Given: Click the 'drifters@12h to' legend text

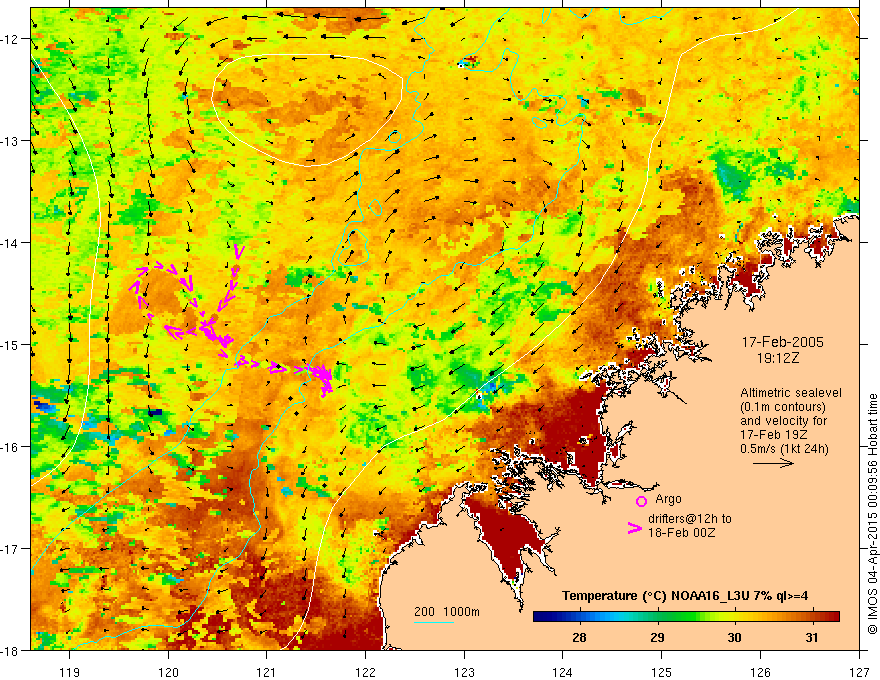Looking at the screenshot, I should [690, 519].
